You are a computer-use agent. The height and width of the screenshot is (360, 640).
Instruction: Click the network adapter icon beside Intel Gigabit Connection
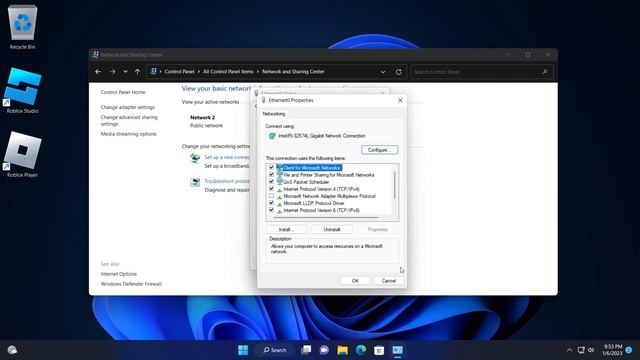(x=272, y=136)
